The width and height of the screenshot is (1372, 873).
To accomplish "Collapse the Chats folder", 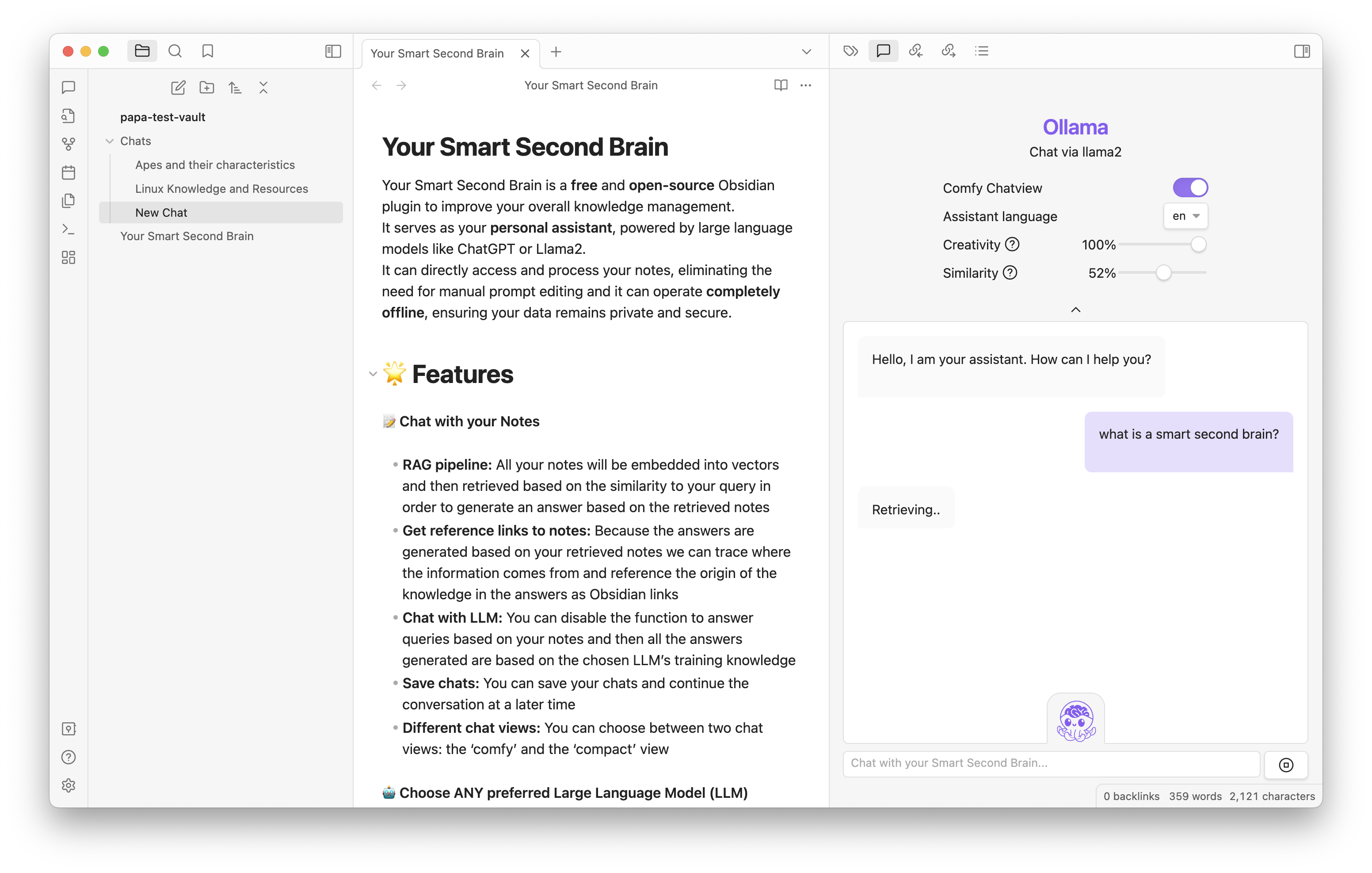I will 109,141.
